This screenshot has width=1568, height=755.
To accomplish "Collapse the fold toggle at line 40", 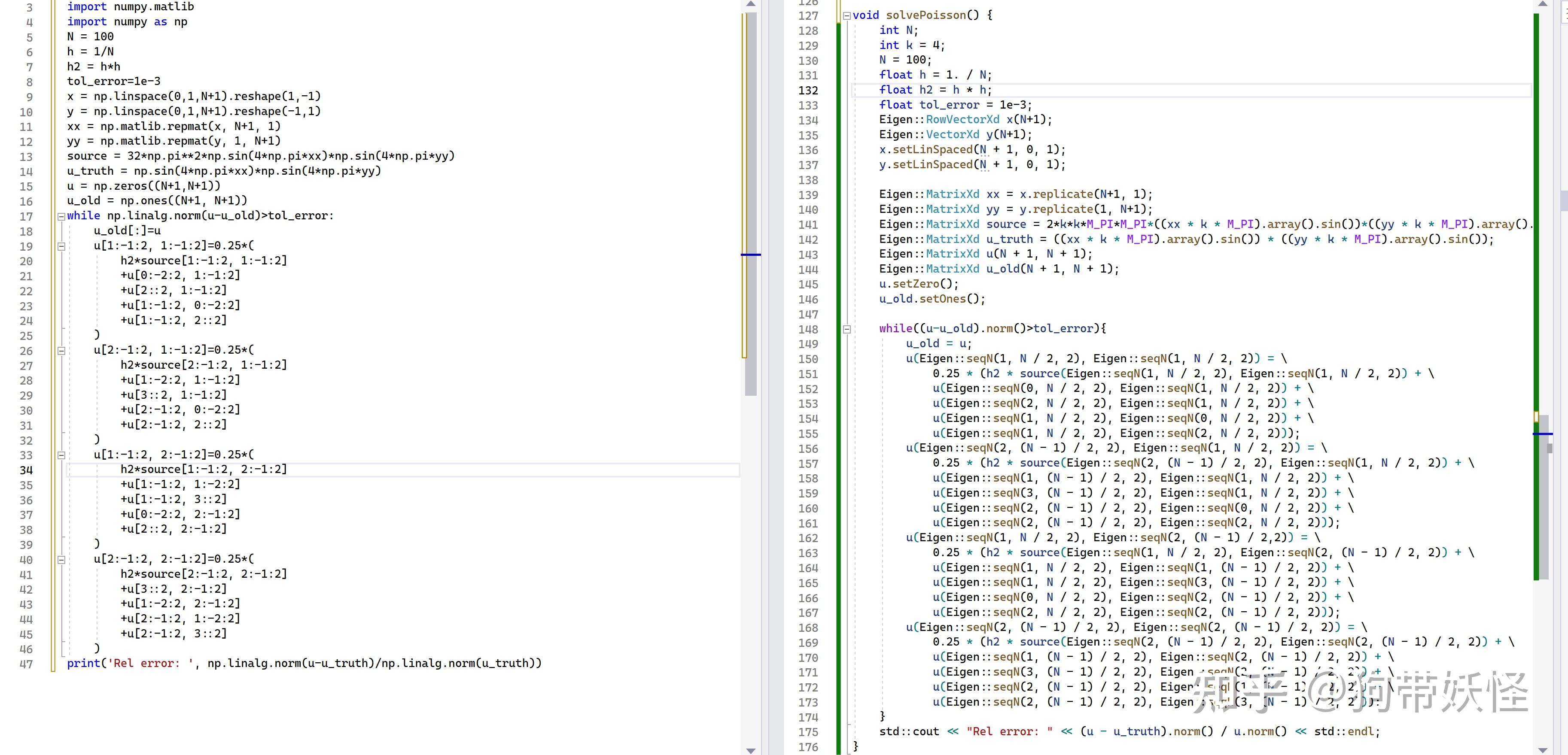I will (61, 560).
